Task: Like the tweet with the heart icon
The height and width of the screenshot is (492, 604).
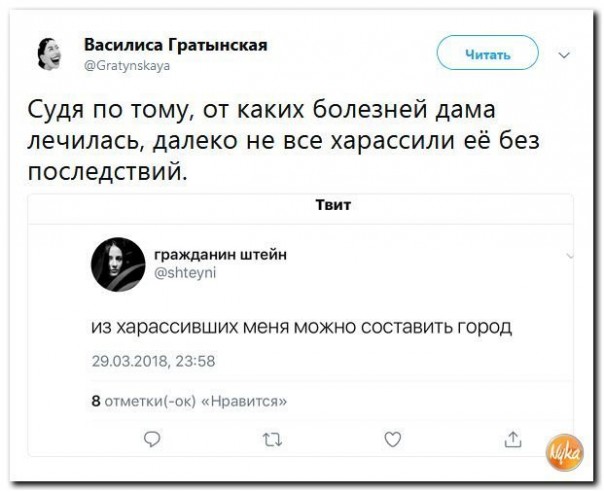Action: pos(393,437)
